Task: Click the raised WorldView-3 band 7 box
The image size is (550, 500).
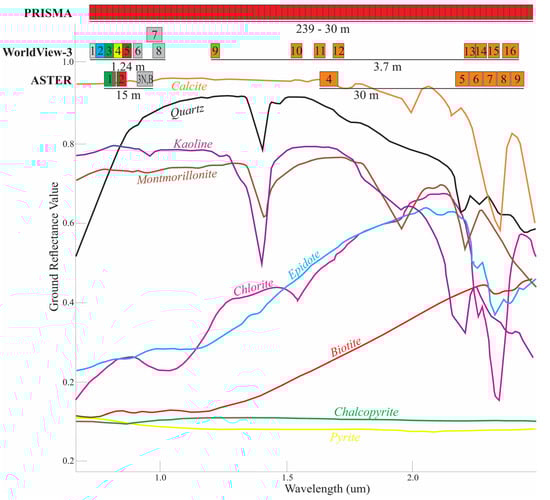Action: (154, 34)
